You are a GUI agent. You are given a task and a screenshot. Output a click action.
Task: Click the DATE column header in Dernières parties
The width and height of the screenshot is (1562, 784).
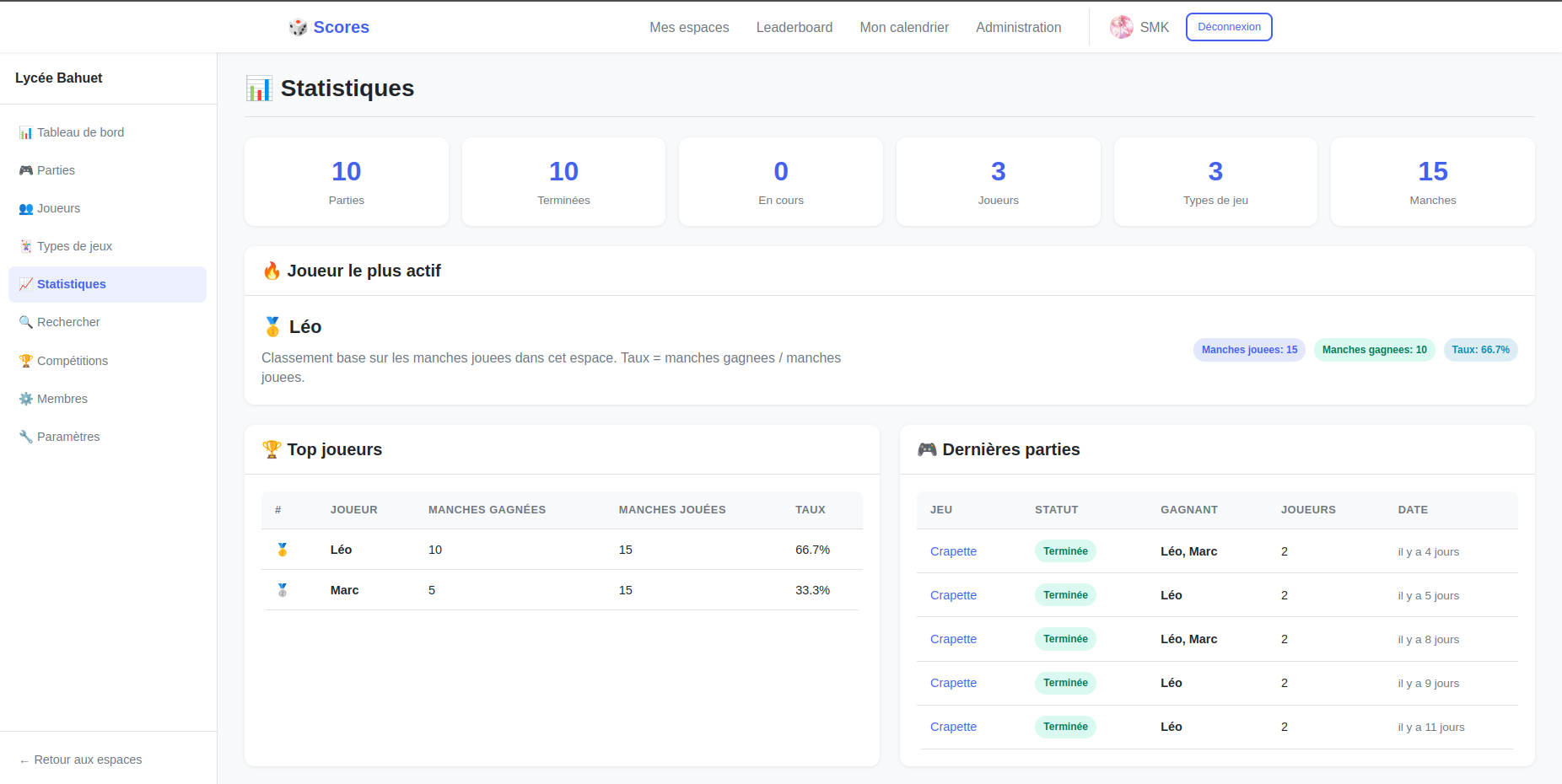[1413, 510]
